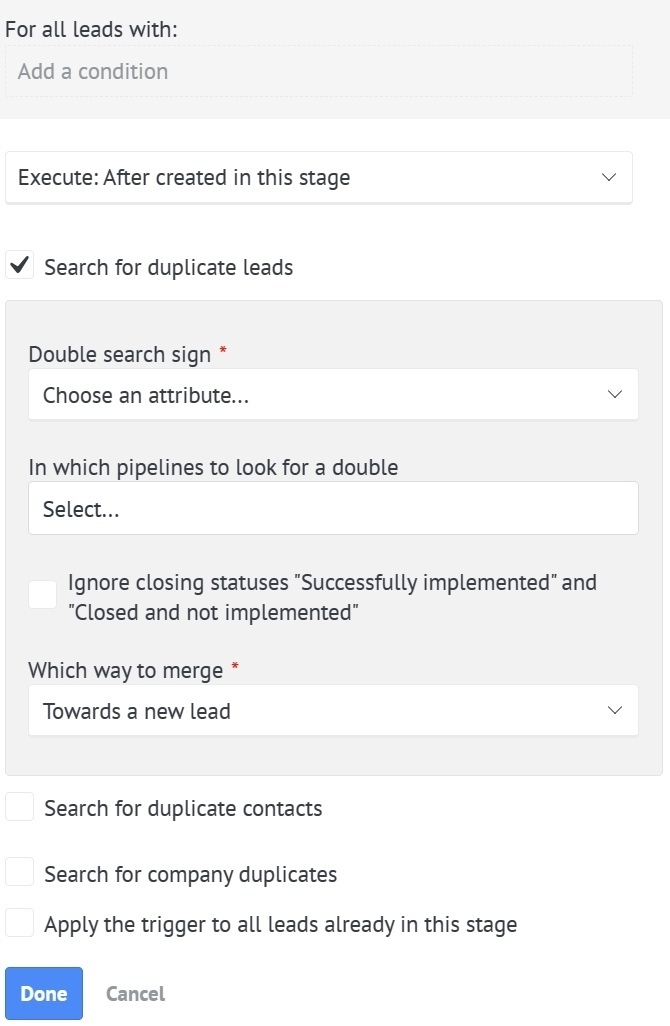
Task: Focus the "Add a condition" field
Action: pyautogui.click(x=318, y=72)
